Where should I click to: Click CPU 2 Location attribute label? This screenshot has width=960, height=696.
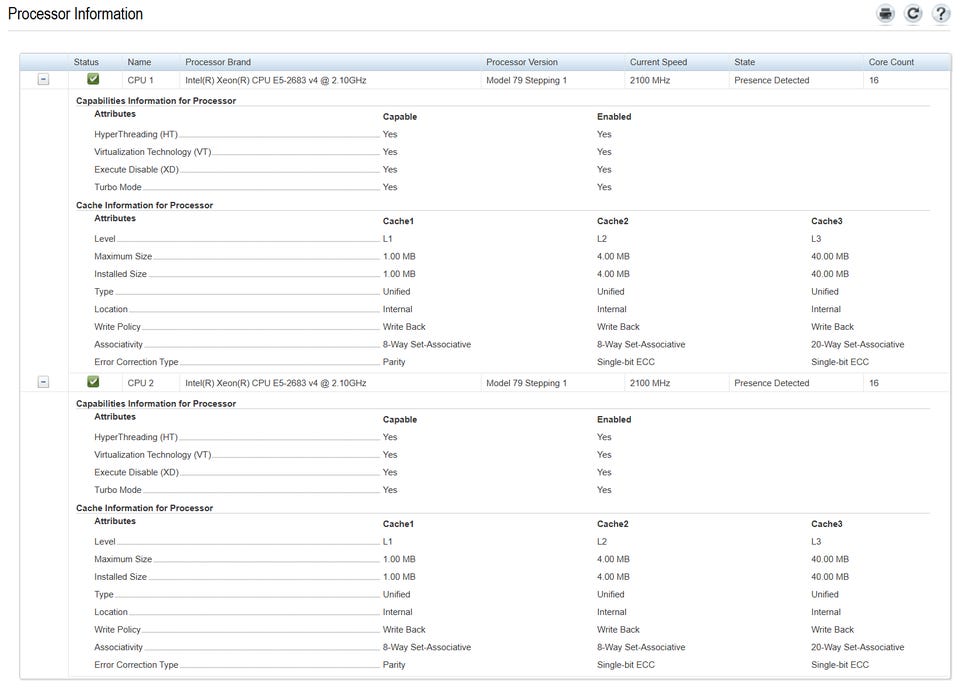111,612
